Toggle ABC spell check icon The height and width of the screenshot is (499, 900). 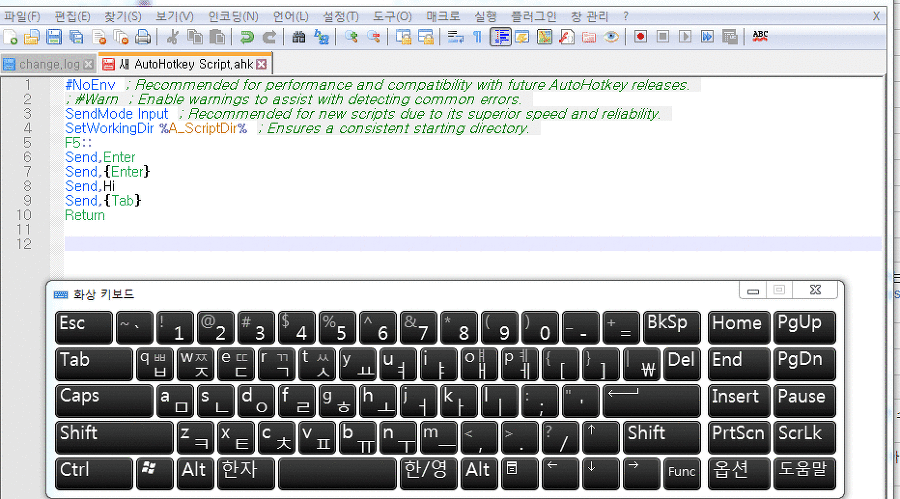click(x=760, y=36)
